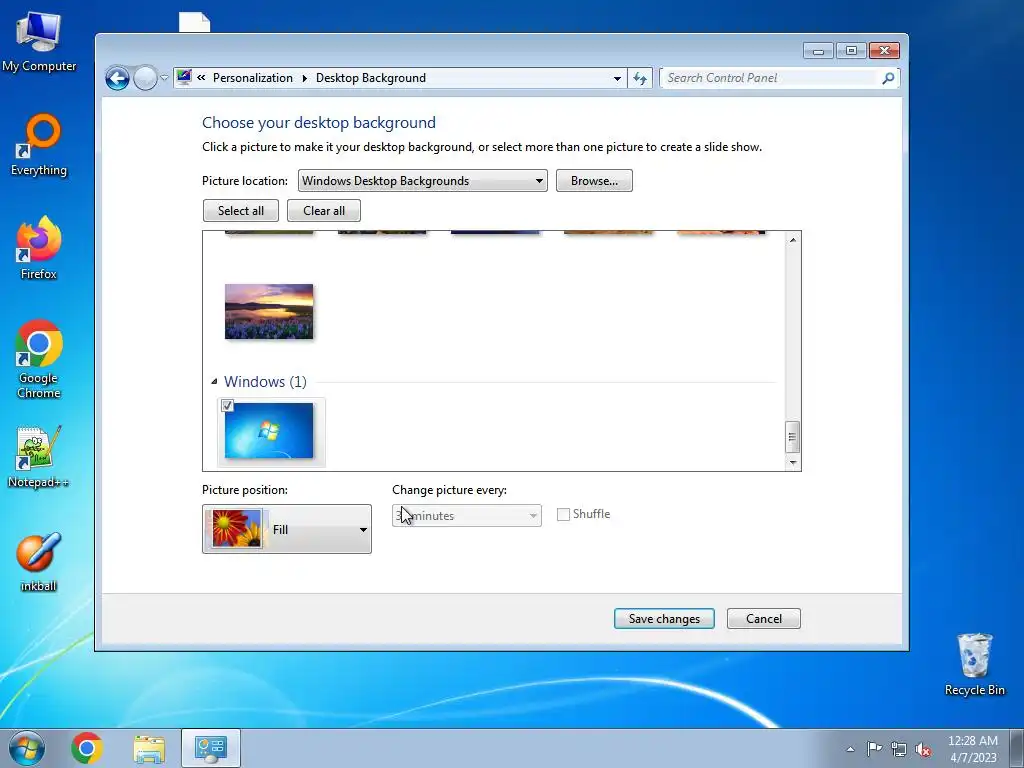Minimize the Desktop Background window
This screenshot has height=768, width=1024.
pyautogui.click(x=818, y=51)
